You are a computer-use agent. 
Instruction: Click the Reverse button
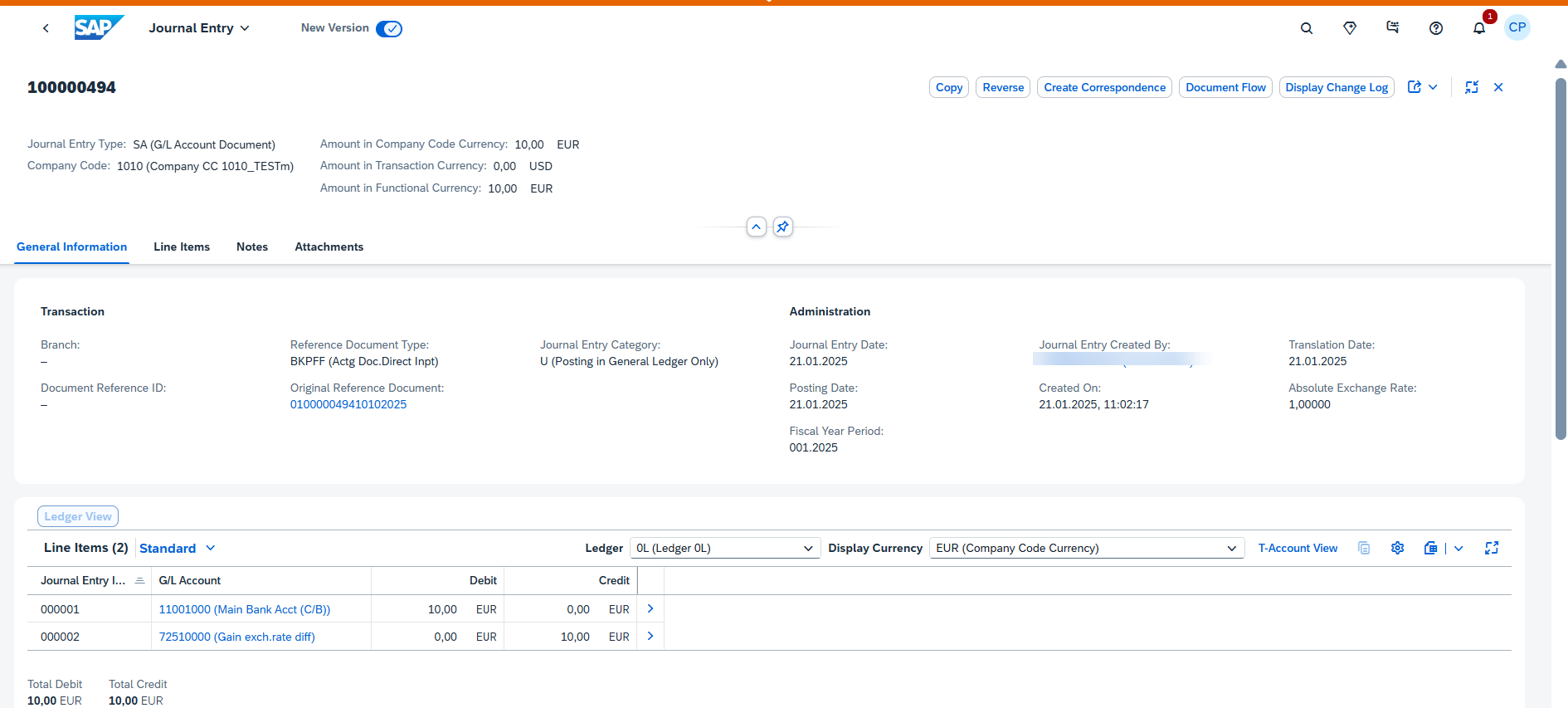(1003, 87)
